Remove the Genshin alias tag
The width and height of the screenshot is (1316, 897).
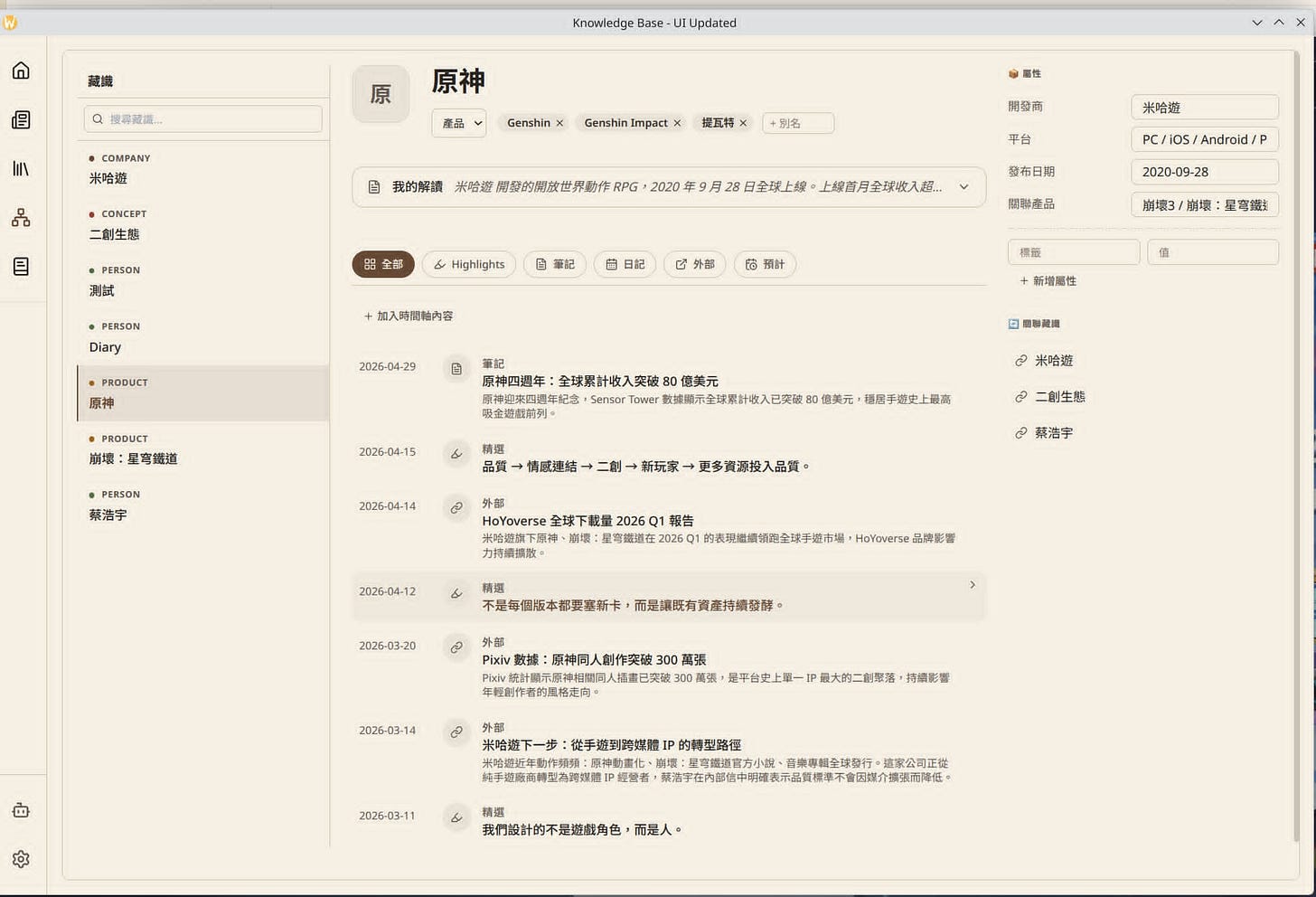point(559,123)
